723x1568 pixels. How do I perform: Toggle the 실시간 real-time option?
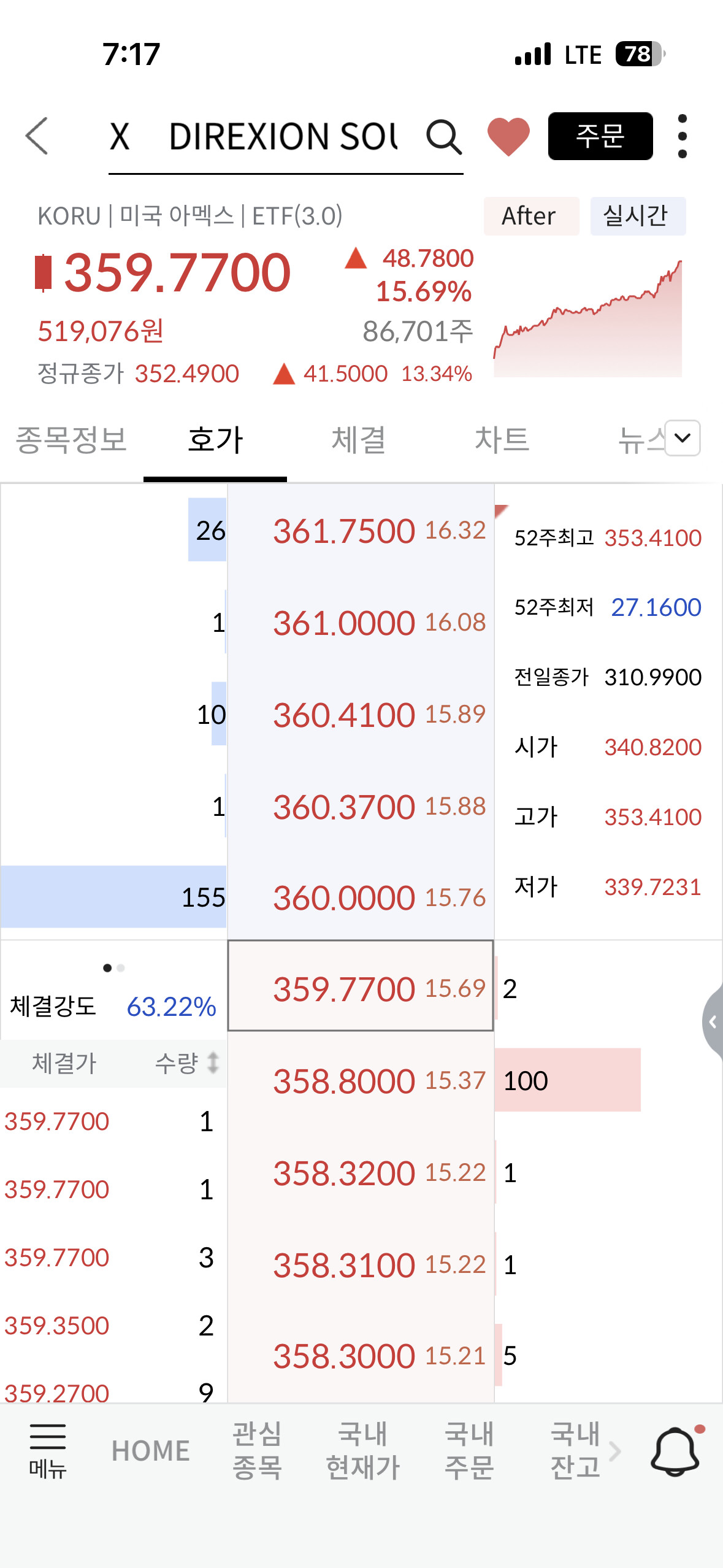637,216
